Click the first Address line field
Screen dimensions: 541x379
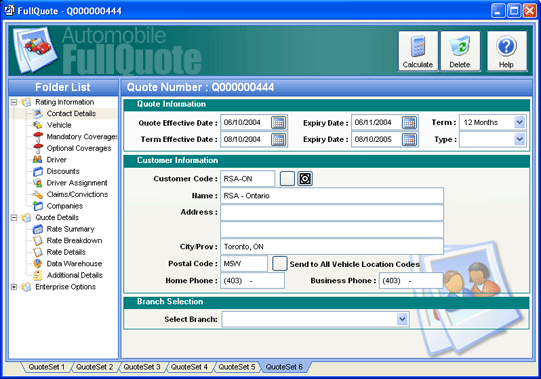[332, 213]
